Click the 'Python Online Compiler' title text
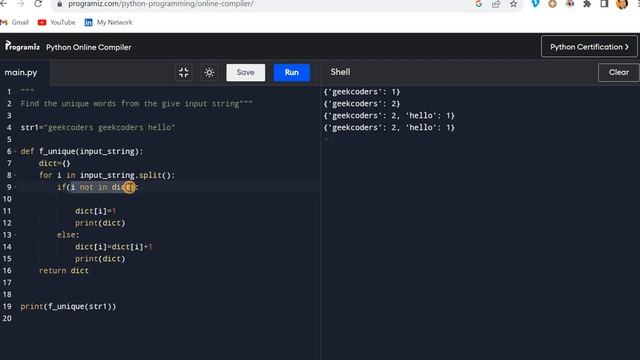 (89, 47)
